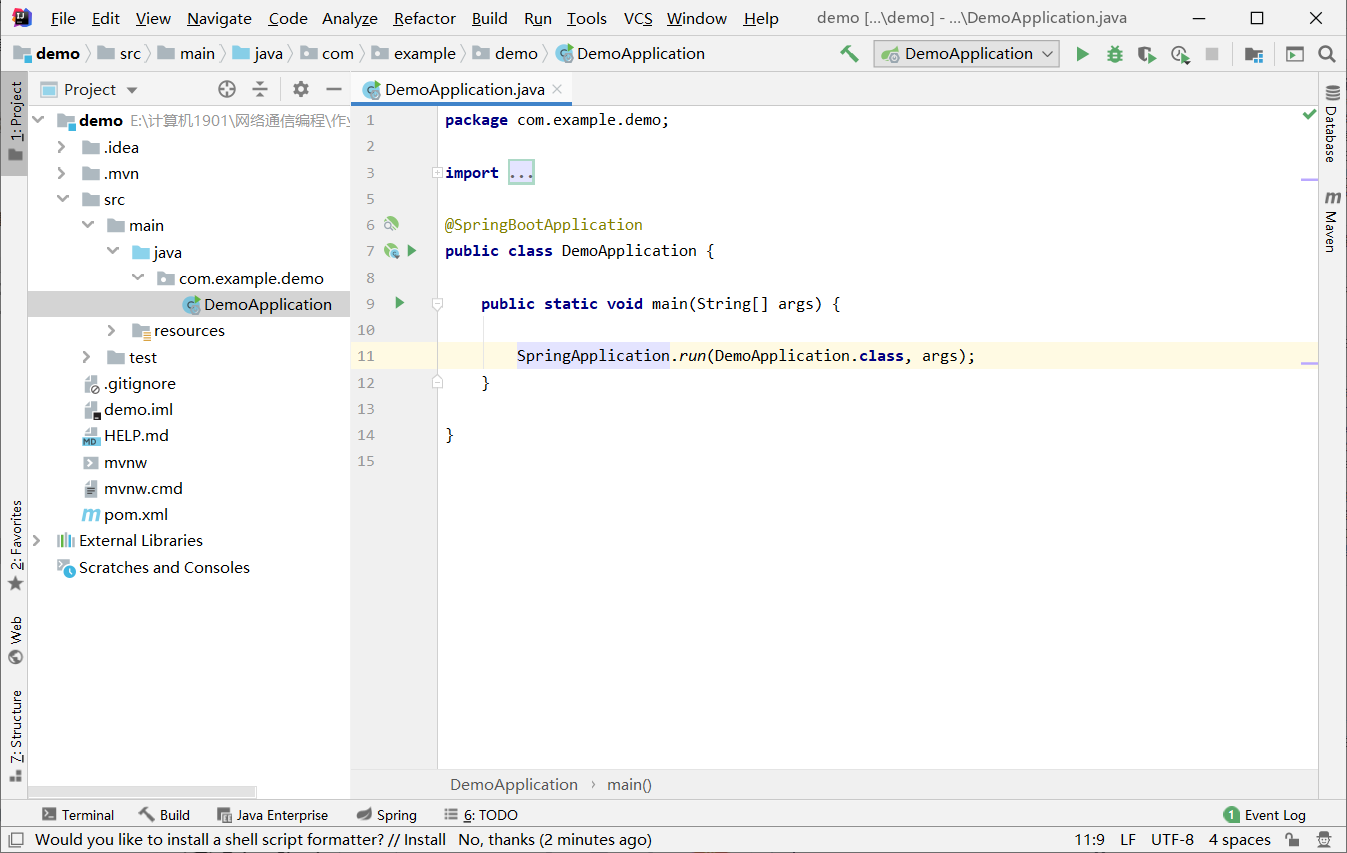Select Scratches and Consoles in tree

click(x=164, y=567)
